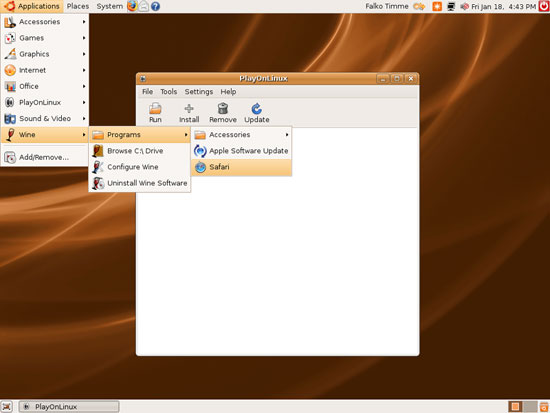Open the Tools menu in PlayOnLinux
The width and height of the screenshot is (550, 413).
pyautogui.click(x=168, y=92)
